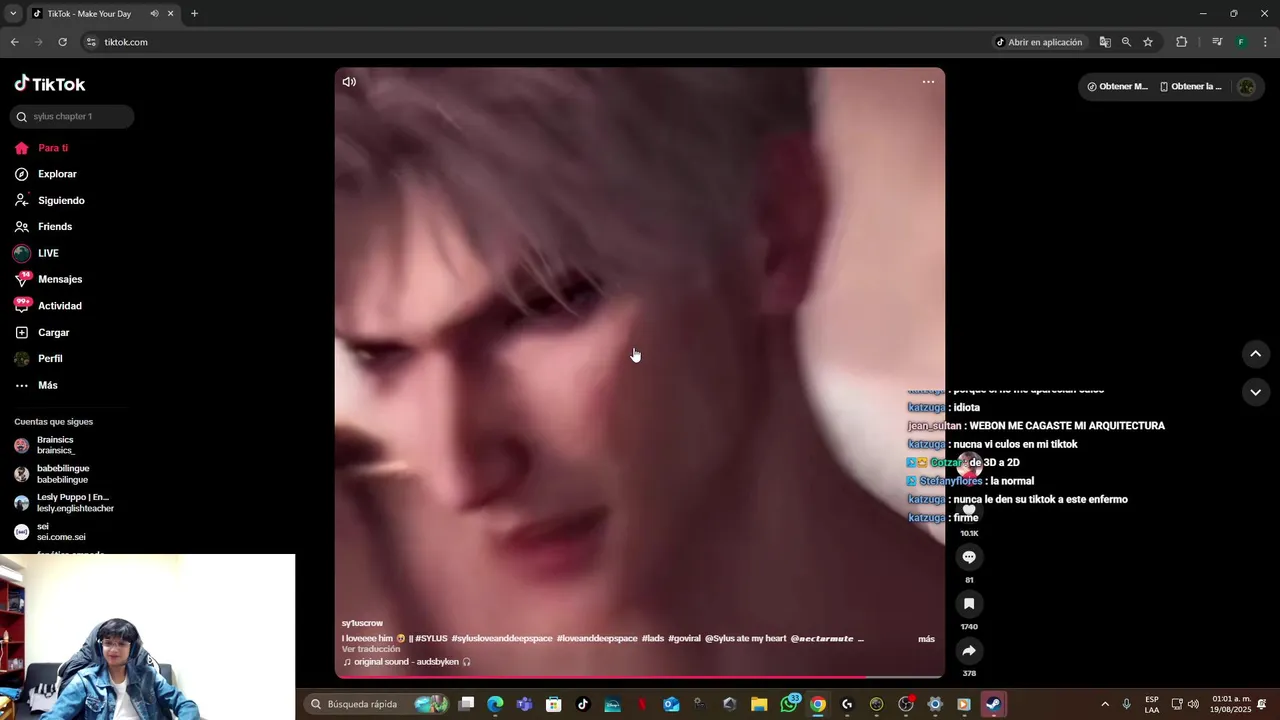Image resolution: width=1280 pixels, height=720 pixels.
Task: Click Abrir en aplicación button
Action: (1038, 42)
